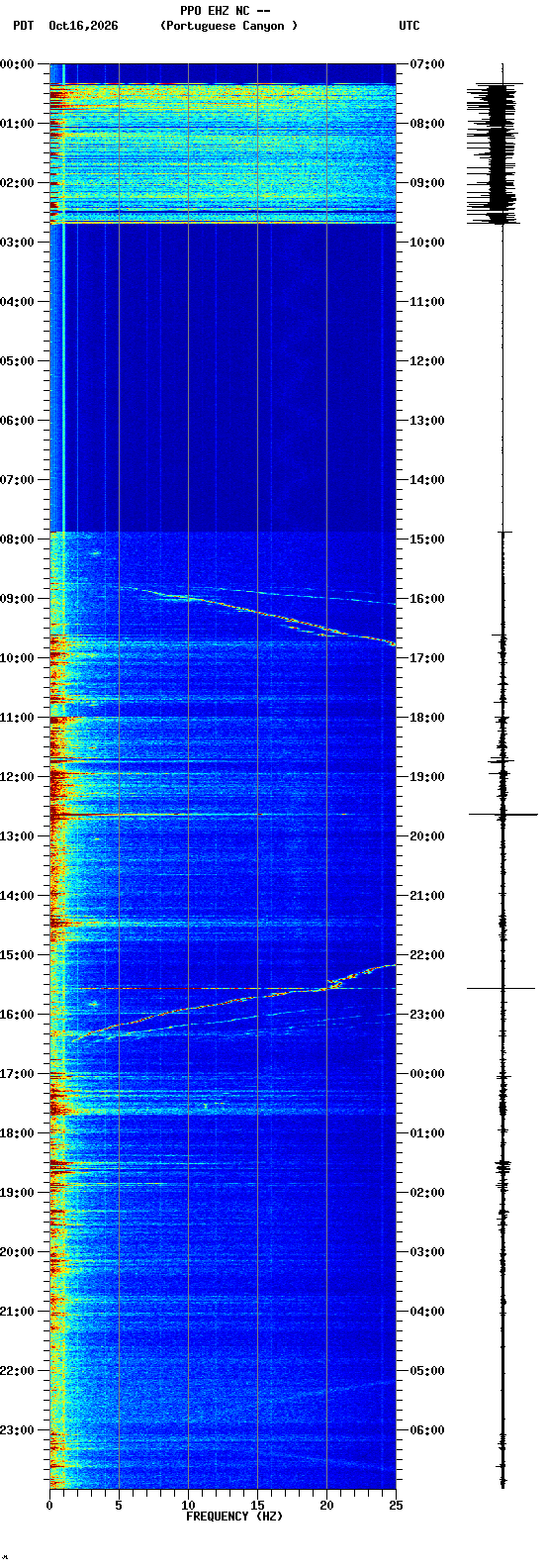Click the UTC axis label '04:00'

[x=427, y=1312]
